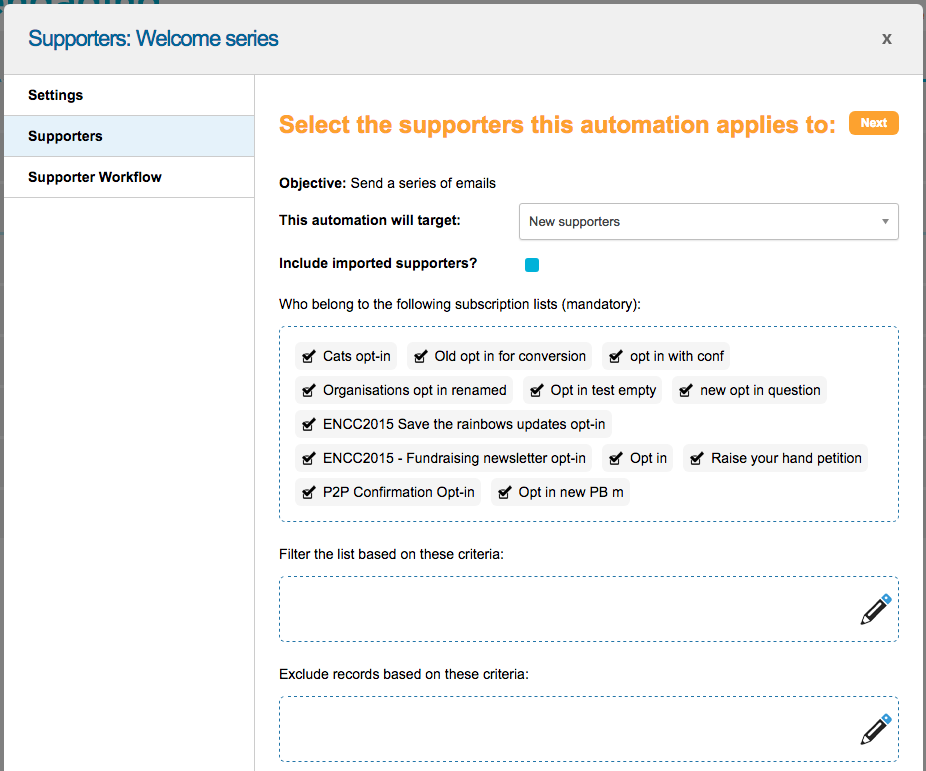Open the New supporters target dropdown
Viewport: 926px width, 771px height.
pyautogui.click(x=708, y=221)
